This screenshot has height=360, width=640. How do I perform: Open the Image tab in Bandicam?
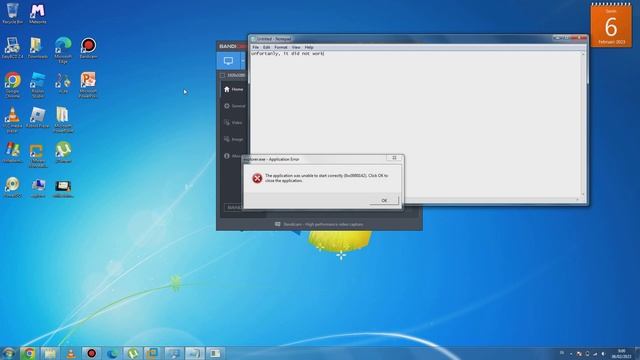pyautogui.click(x=233, y=140)
